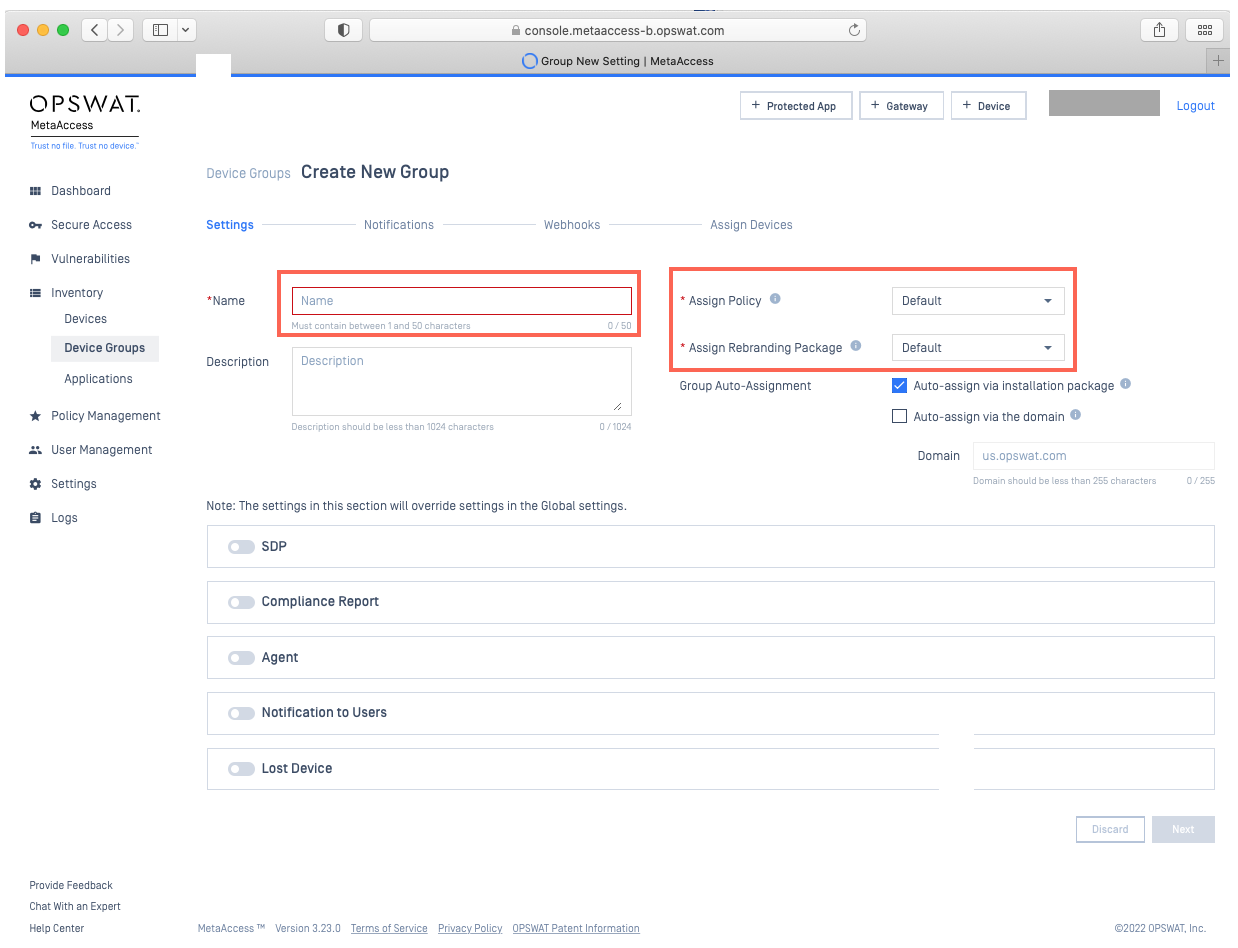The image size is (1238, 948).
Task: Click the info icon beside Assign Rebranding Package
Action: (x=855, y=346)
